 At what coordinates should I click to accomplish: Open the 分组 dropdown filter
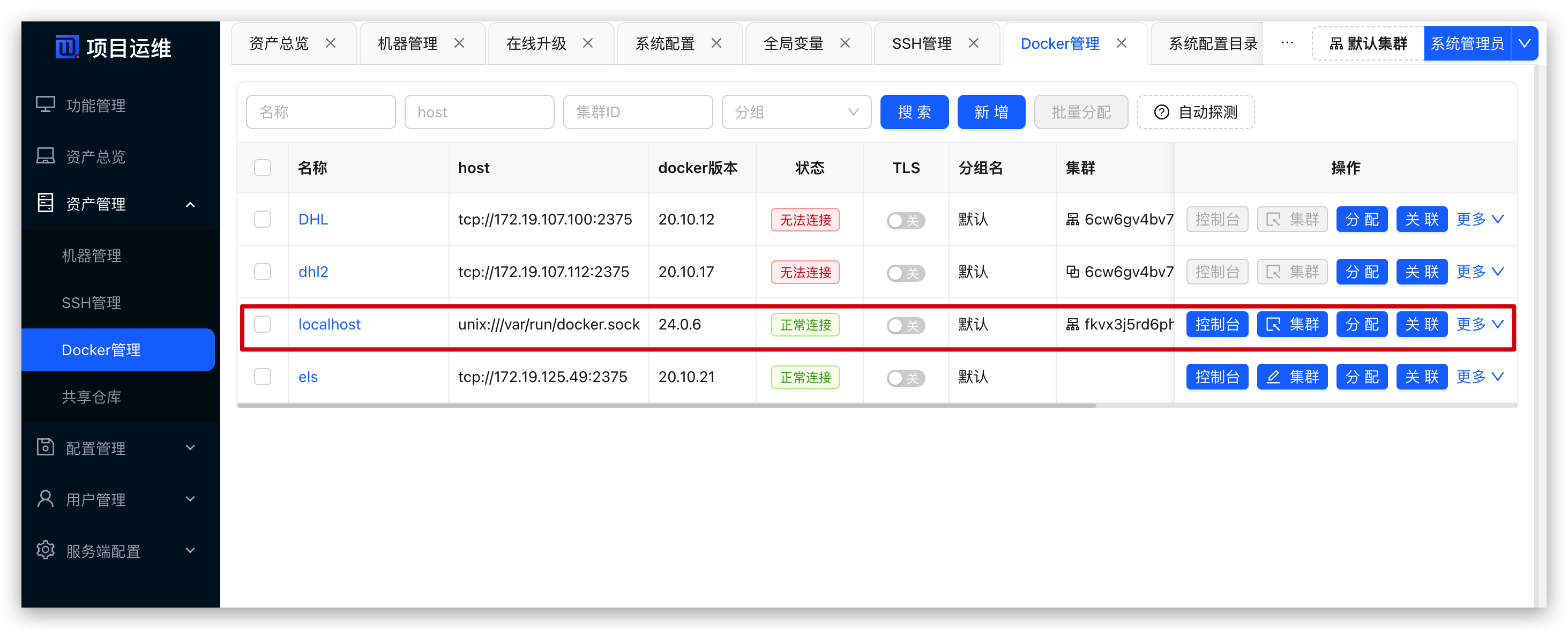(796, 112)
